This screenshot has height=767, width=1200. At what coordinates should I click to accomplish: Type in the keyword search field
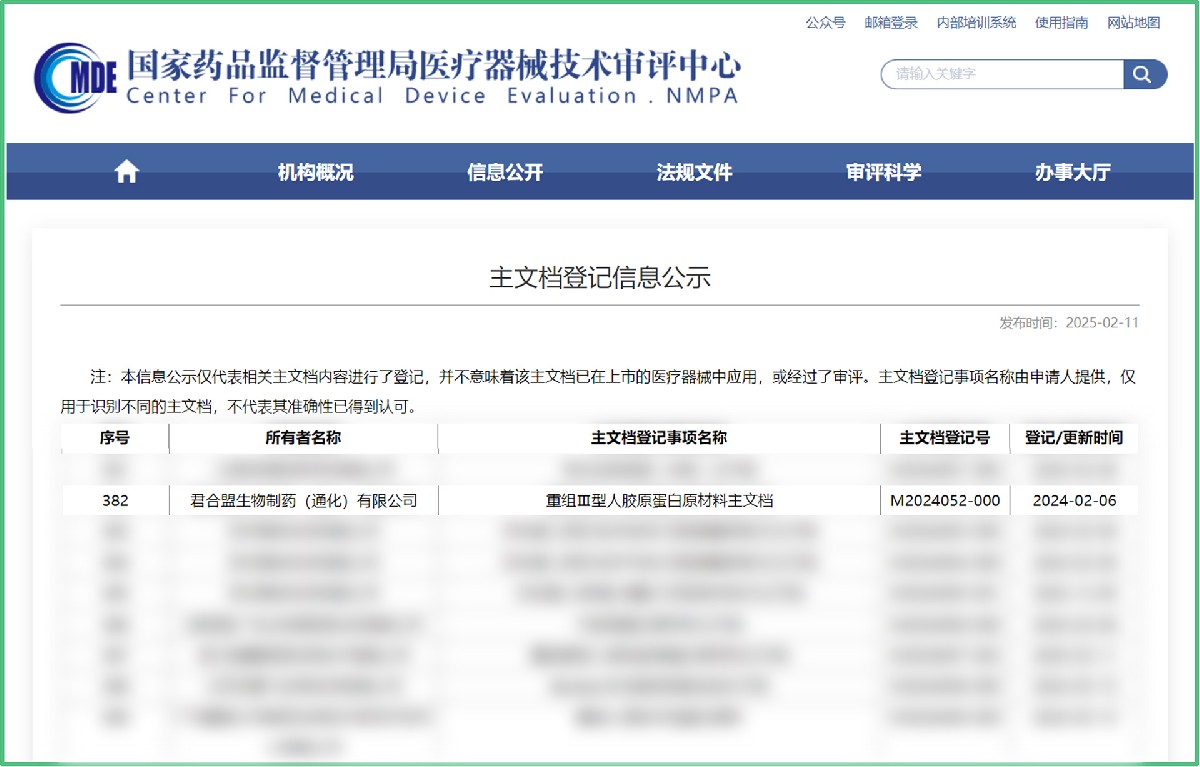pos(1000,74)
